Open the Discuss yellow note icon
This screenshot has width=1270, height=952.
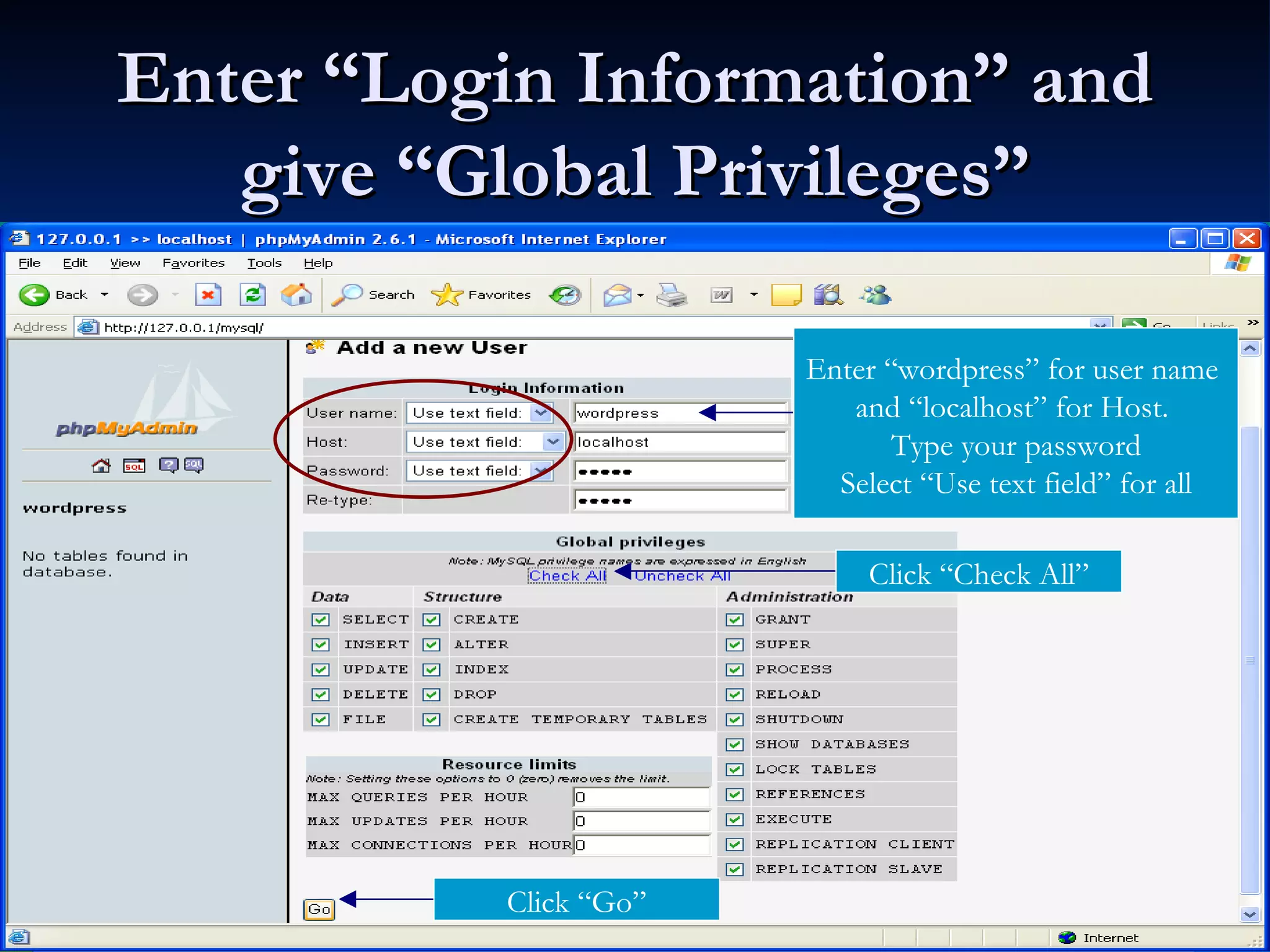(x=786, y=295)
